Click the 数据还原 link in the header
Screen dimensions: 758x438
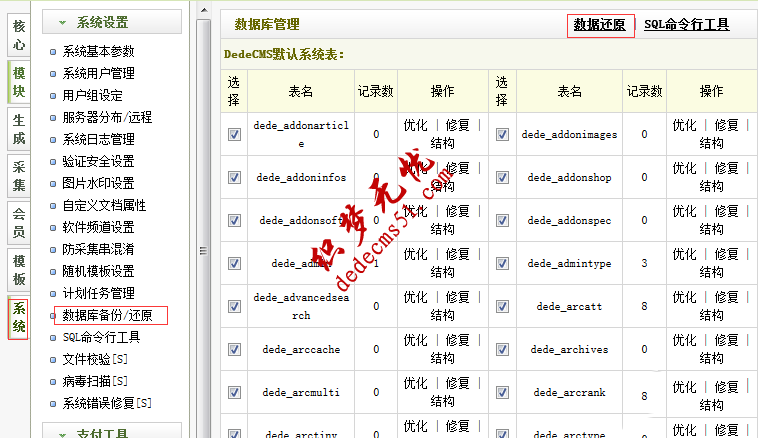tap(599, 25)
